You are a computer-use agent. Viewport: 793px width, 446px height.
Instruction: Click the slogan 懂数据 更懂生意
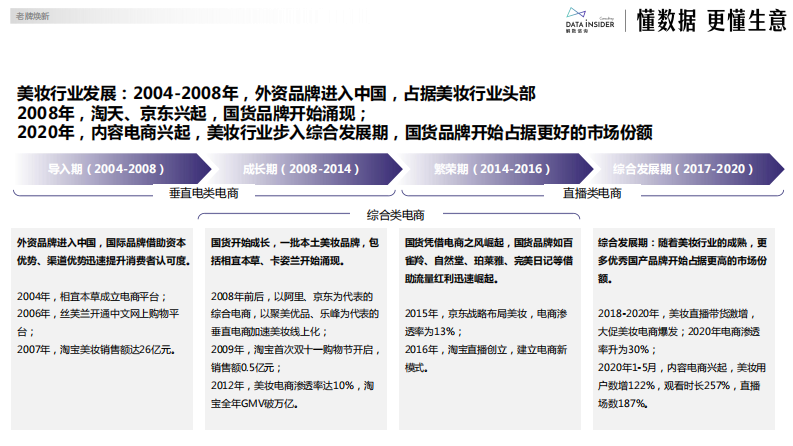pyautogui.click(x=711, y=21)
